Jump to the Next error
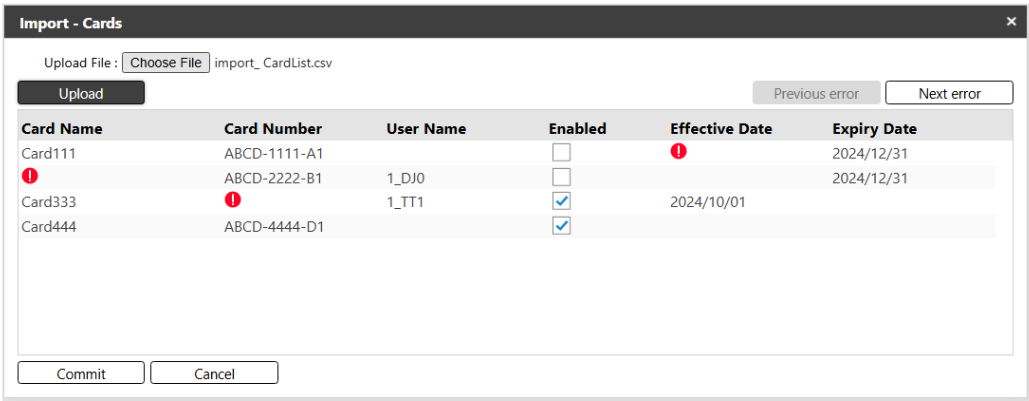 pos(949,93)
